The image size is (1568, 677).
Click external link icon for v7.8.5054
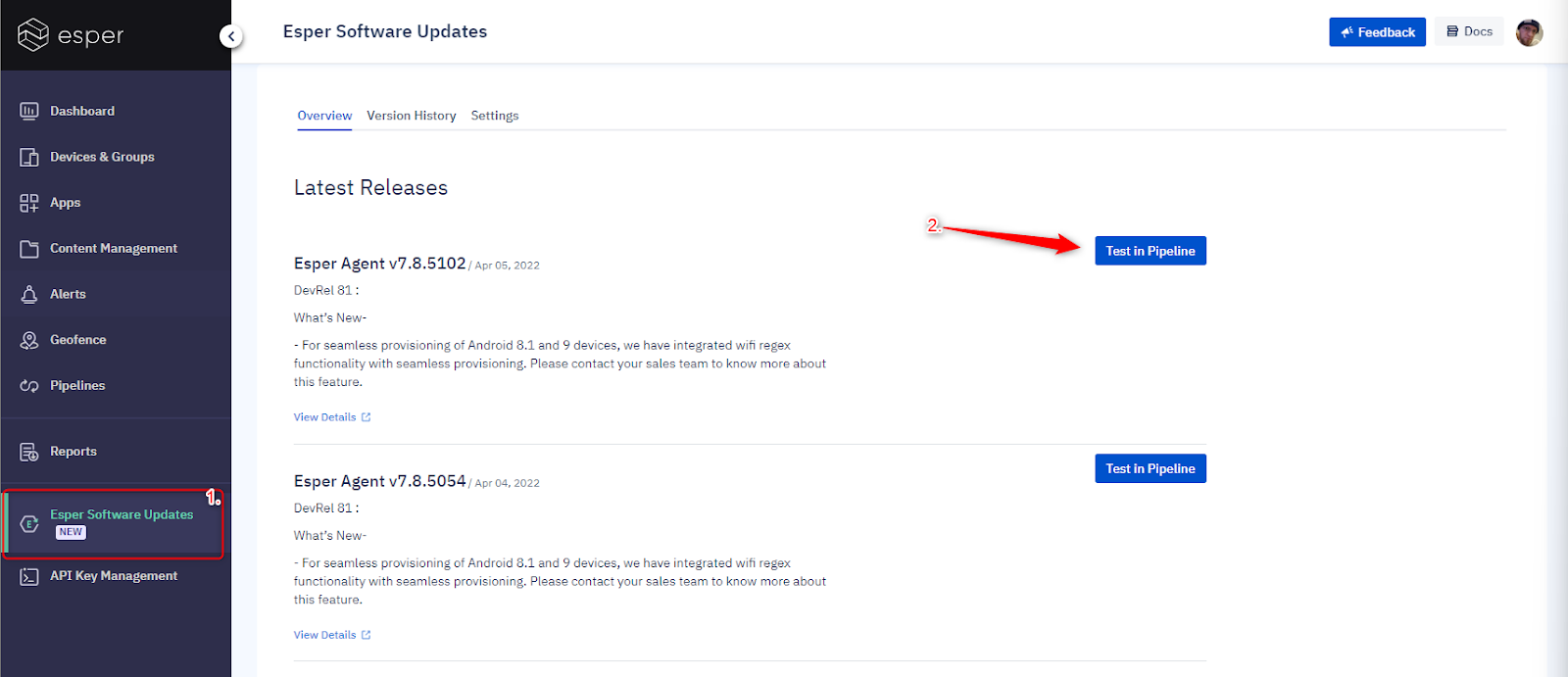366,635
